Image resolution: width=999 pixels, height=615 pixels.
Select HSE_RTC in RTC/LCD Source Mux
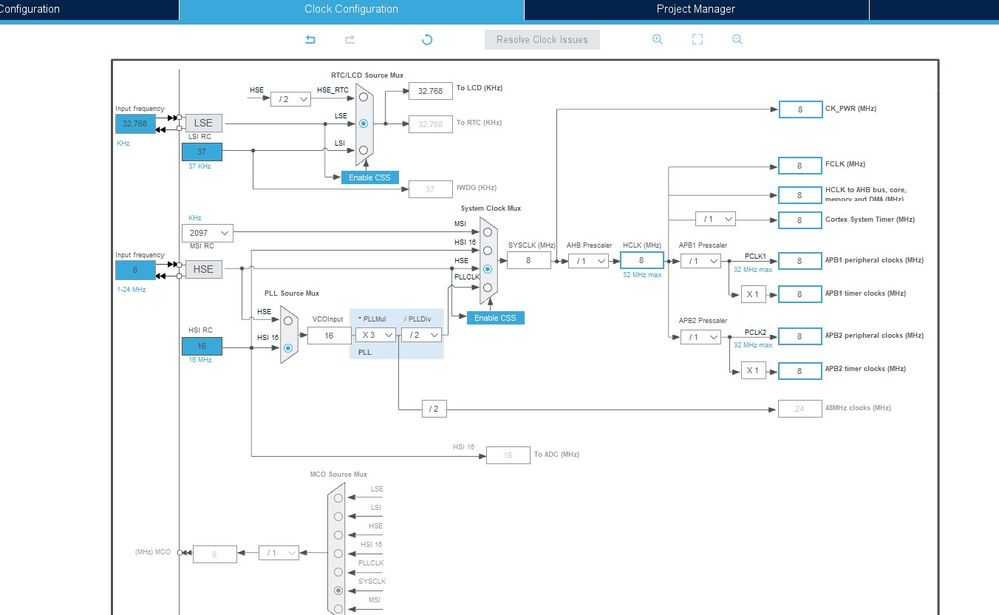click(363, 97)
